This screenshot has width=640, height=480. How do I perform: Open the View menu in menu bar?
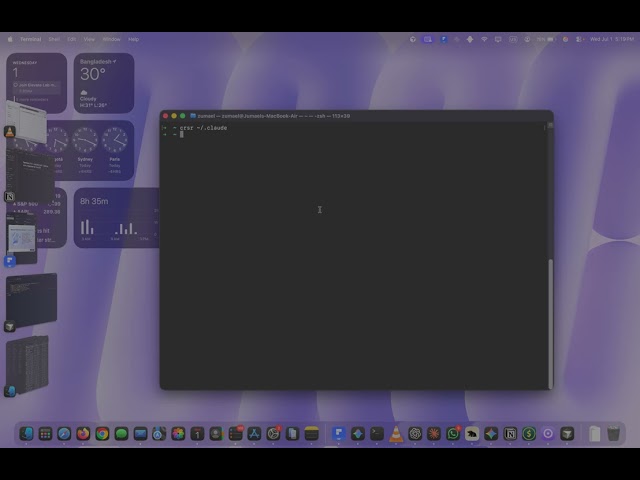point(89,39)
